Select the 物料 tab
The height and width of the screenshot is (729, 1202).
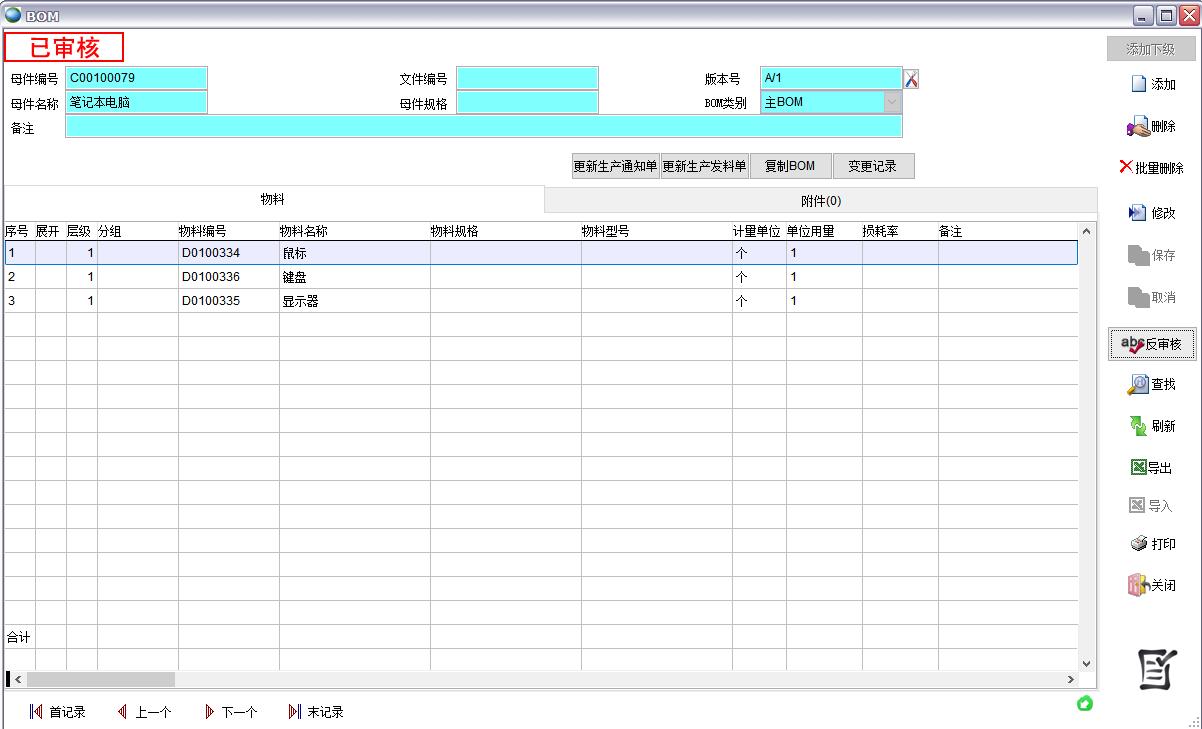(x=273, y=200)
